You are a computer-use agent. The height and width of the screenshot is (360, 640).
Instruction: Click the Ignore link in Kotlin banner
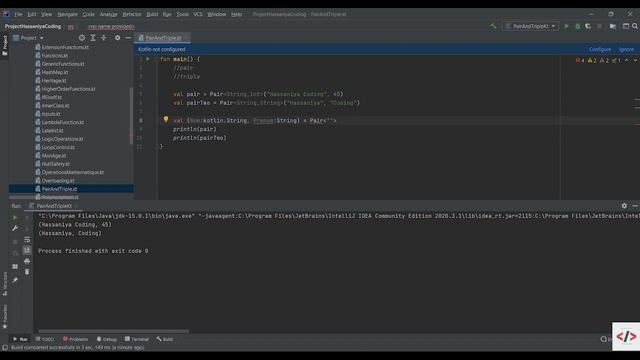(x=626, y=49)
